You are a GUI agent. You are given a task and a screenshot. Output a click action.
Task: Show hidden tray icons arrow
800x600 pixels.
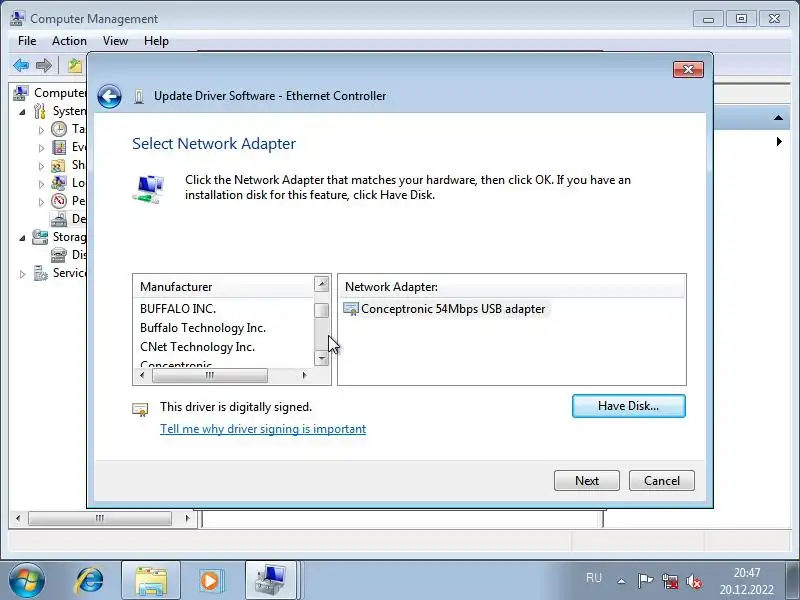[621, 581]
